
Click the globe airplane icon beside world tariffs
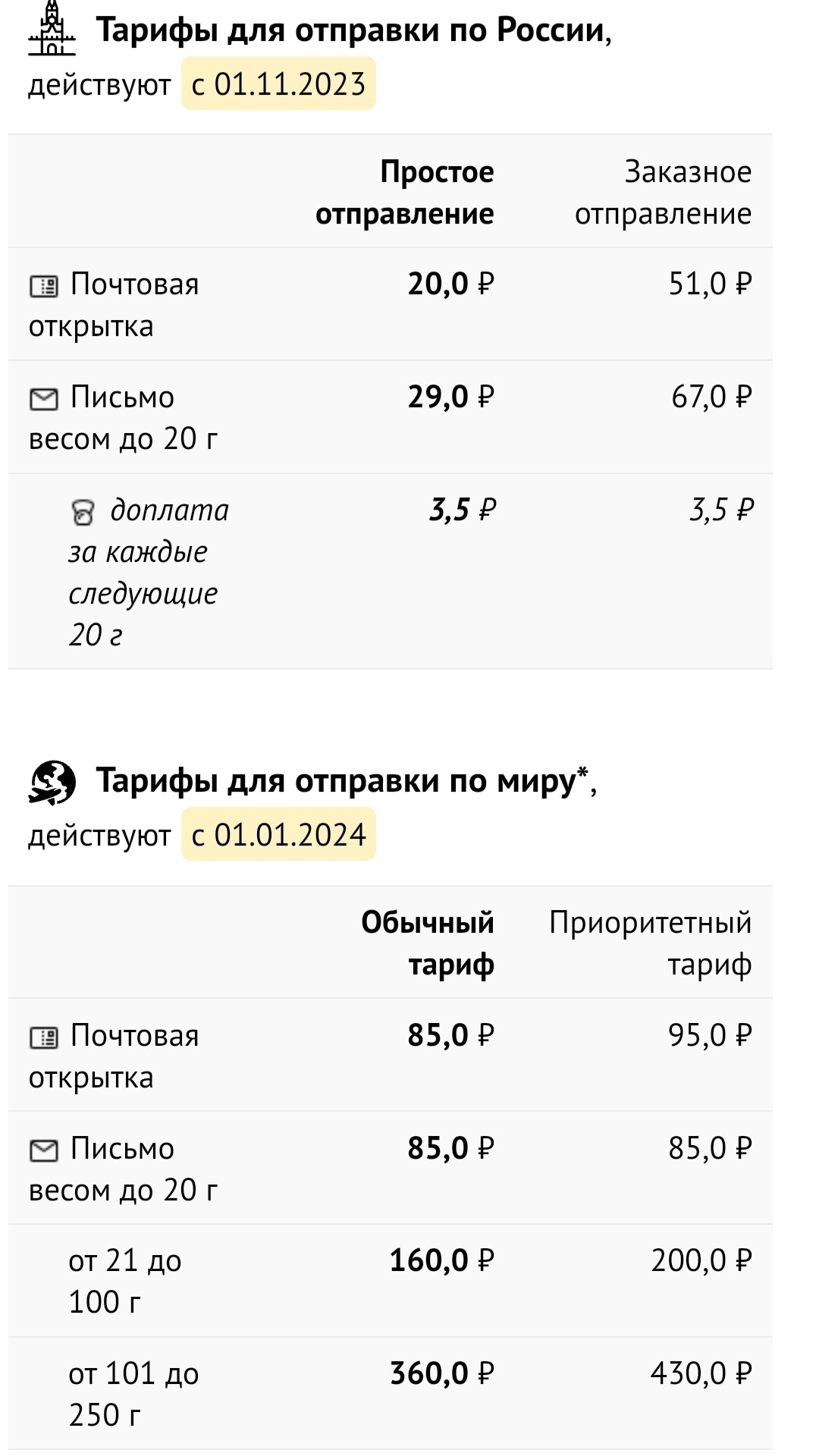click(x=52, y=783)
